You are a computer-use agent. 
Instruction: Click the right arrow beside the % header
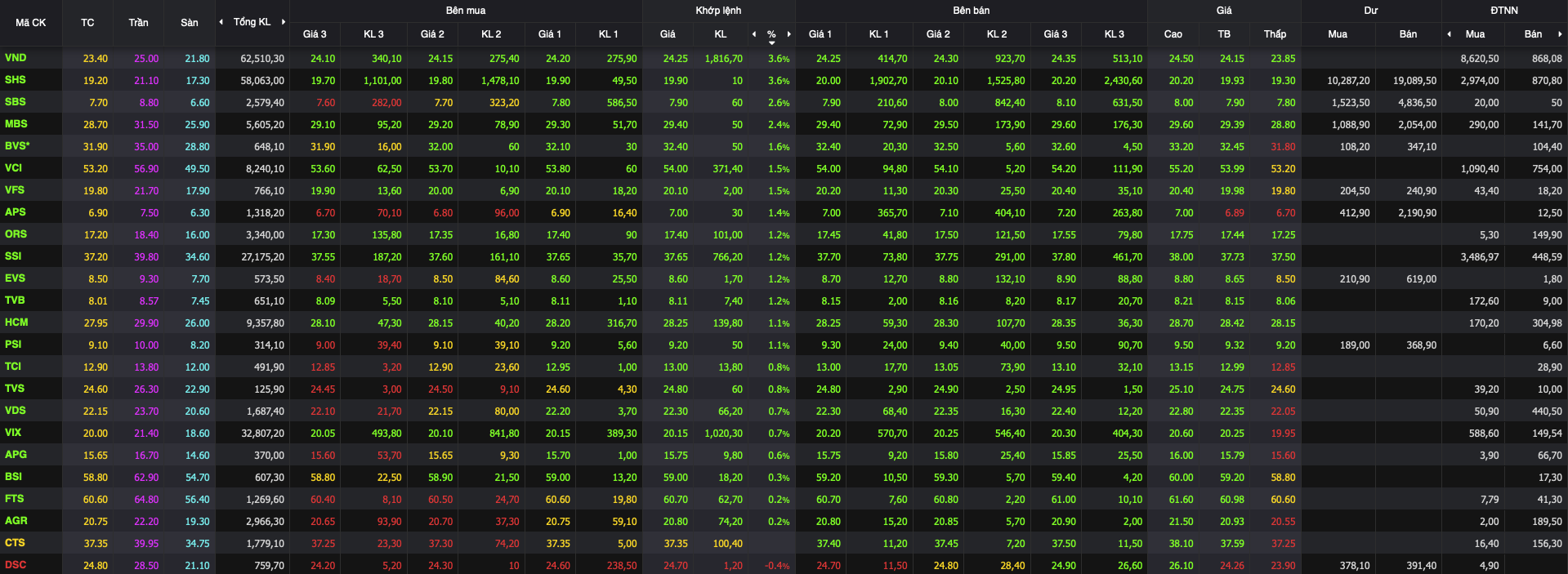[788, 34]
